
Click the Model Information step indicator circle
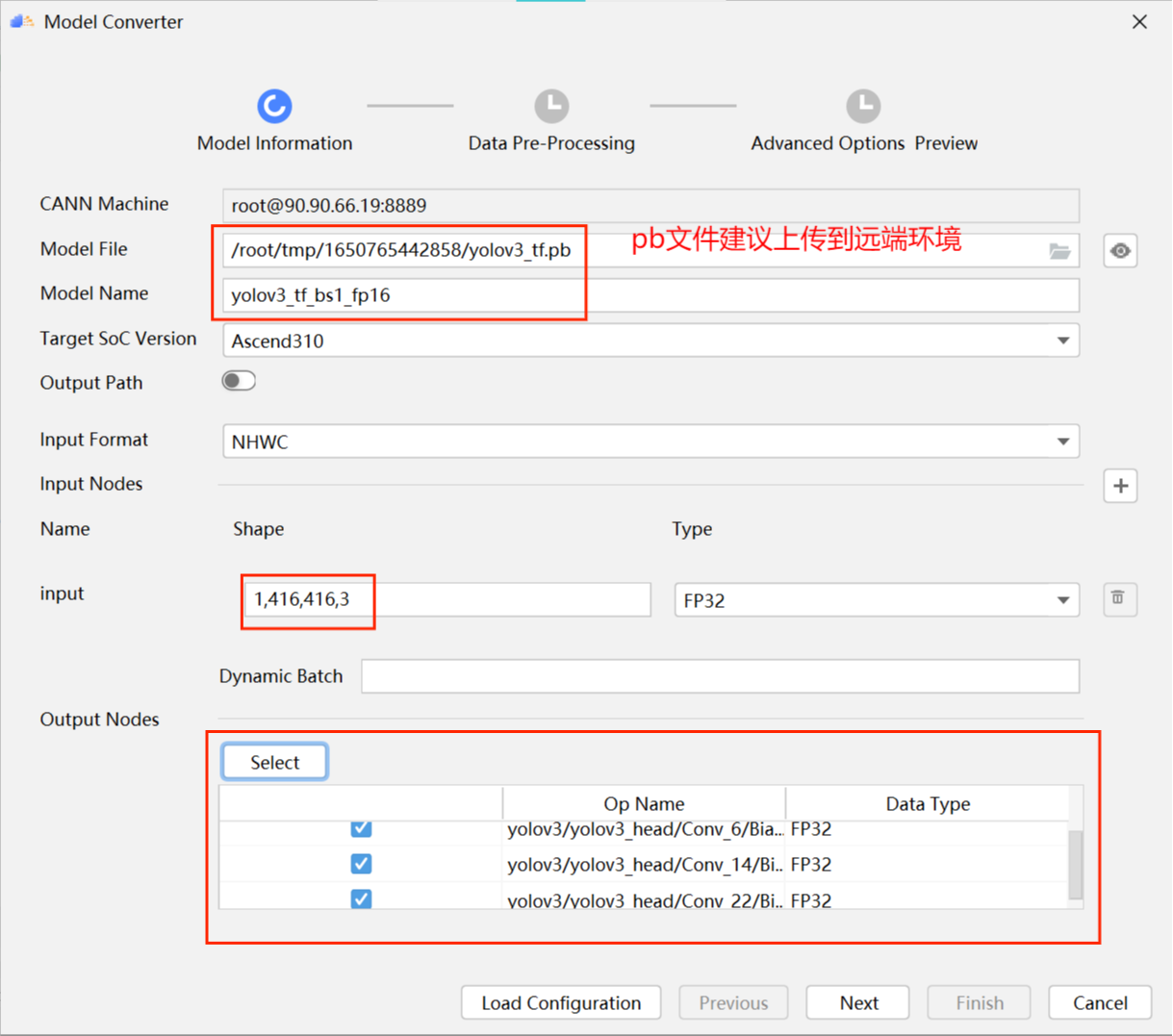click(274, 106)
